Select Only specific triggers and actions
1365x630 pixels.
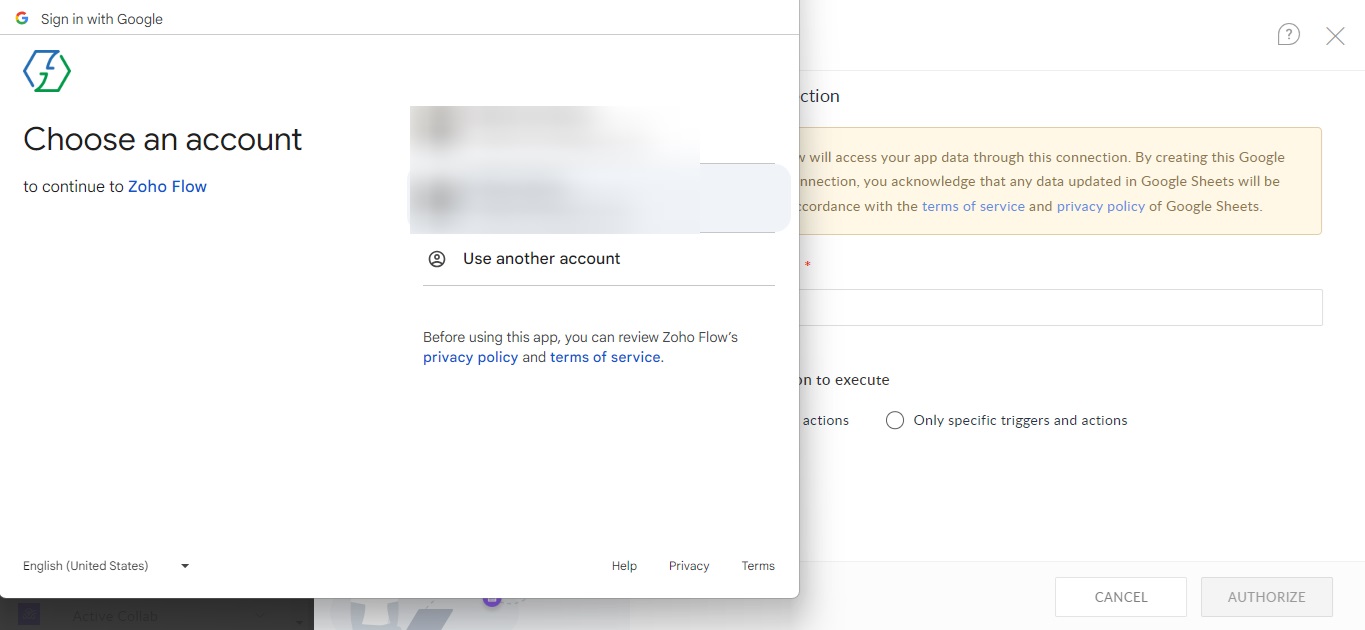point(894,420)
